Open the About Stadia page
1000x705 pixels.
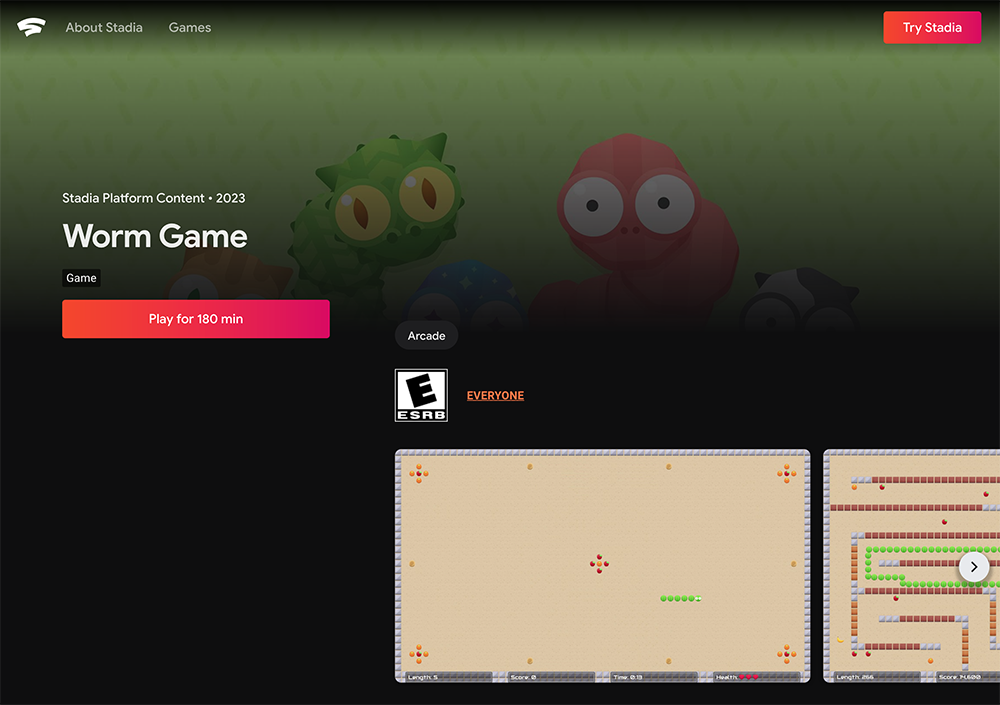[104, 27]
